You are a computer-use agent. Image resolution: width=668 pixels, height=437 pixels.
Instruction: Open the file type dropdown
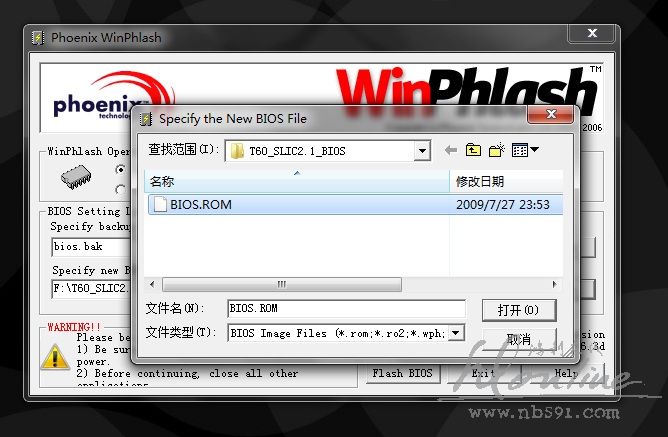[456, 333]
